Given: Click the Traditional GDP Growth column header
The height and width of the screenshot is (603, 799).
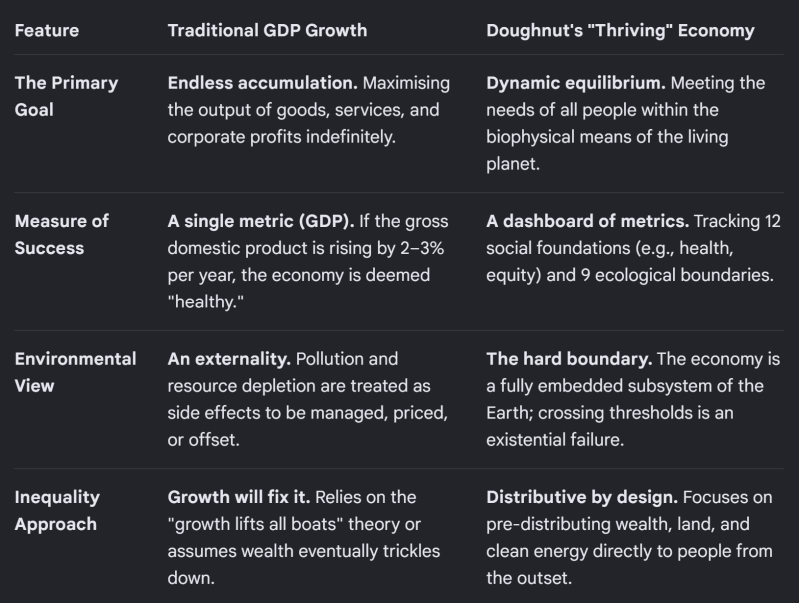Looking at the screenshot, I should pyautogui.click(x=268, y=31).
